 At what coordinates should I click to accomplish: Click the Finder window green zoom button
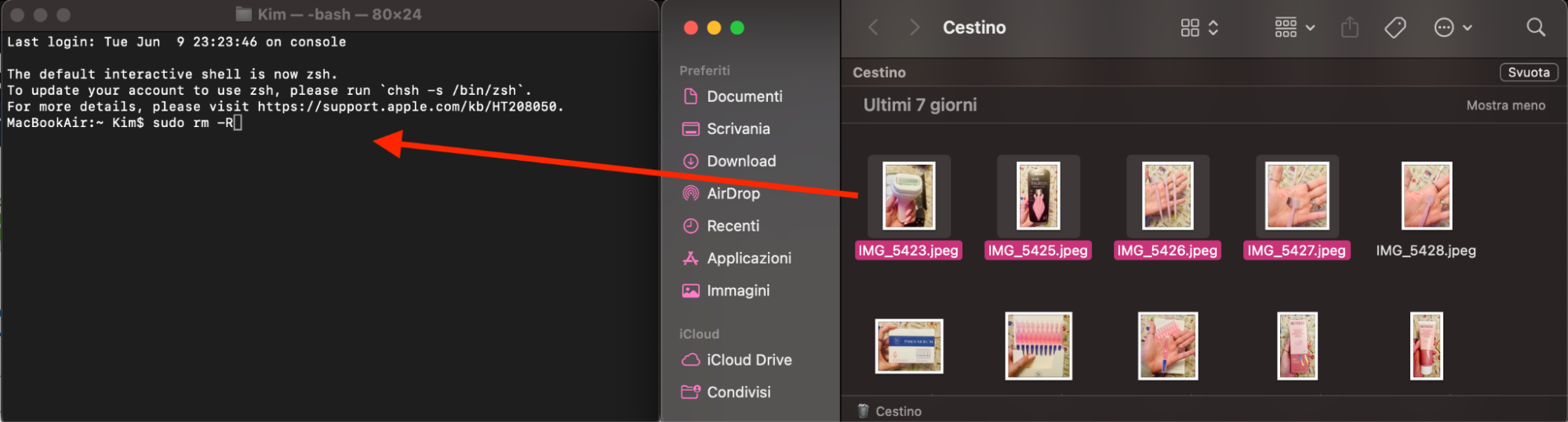(737, 27)
